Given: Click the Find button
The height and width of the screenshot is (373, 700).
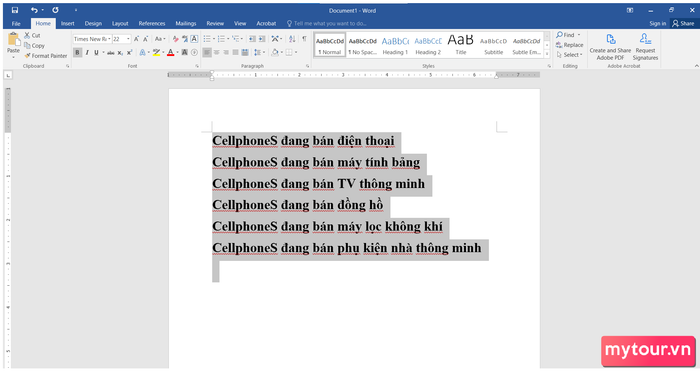Looking at the screenshot, I should point(566,35).
